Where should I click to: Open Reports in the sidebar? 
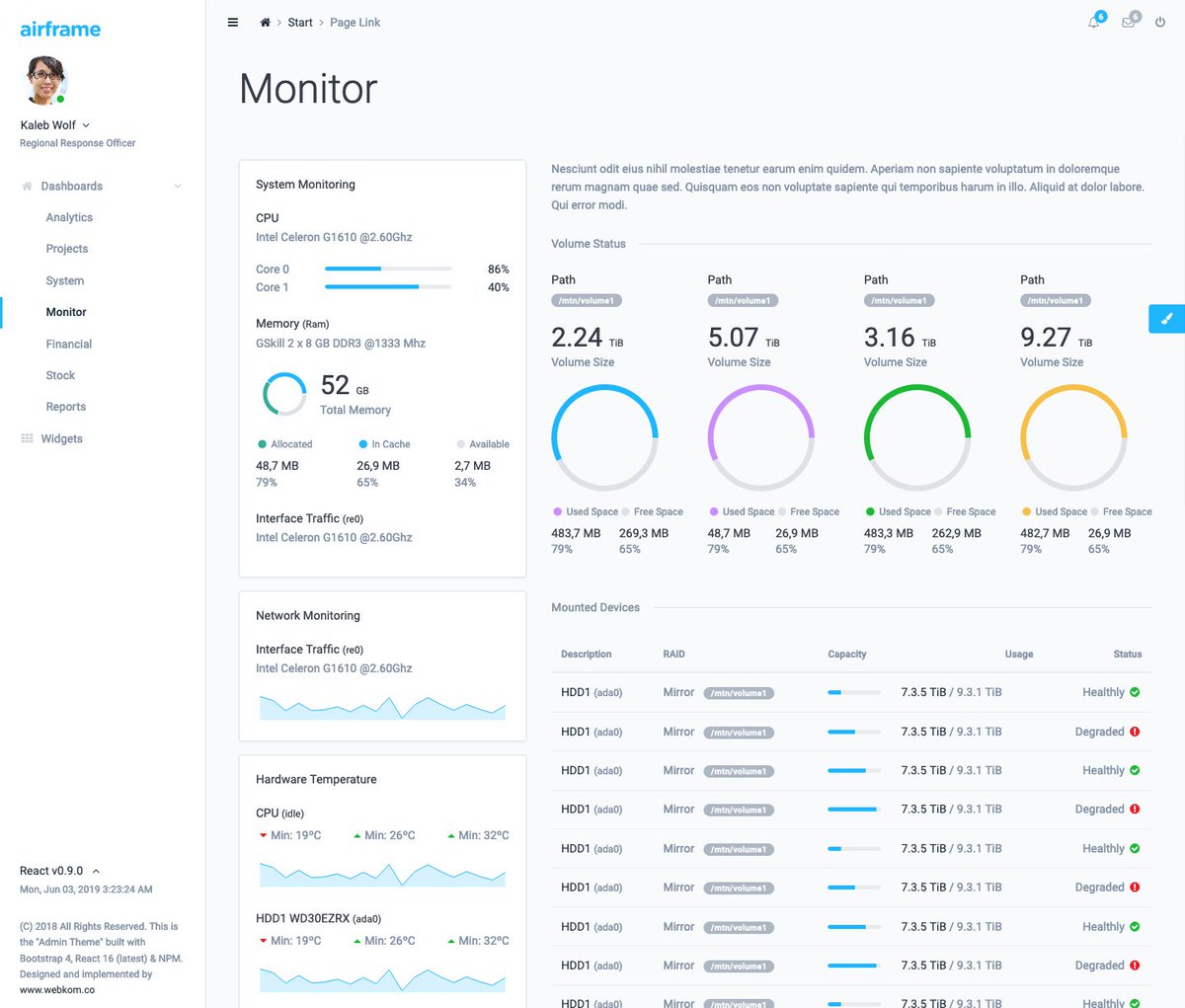tap(66, 407)
